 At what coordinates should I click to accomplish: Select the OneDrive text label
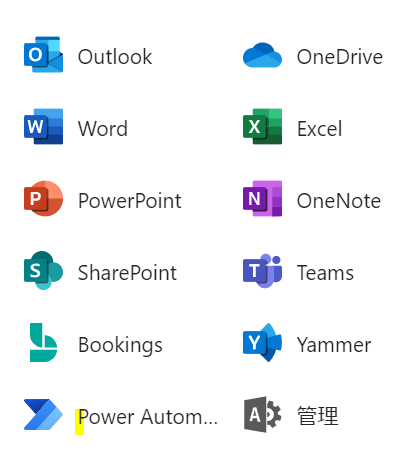pyautogui.click(x=340, y=57)
